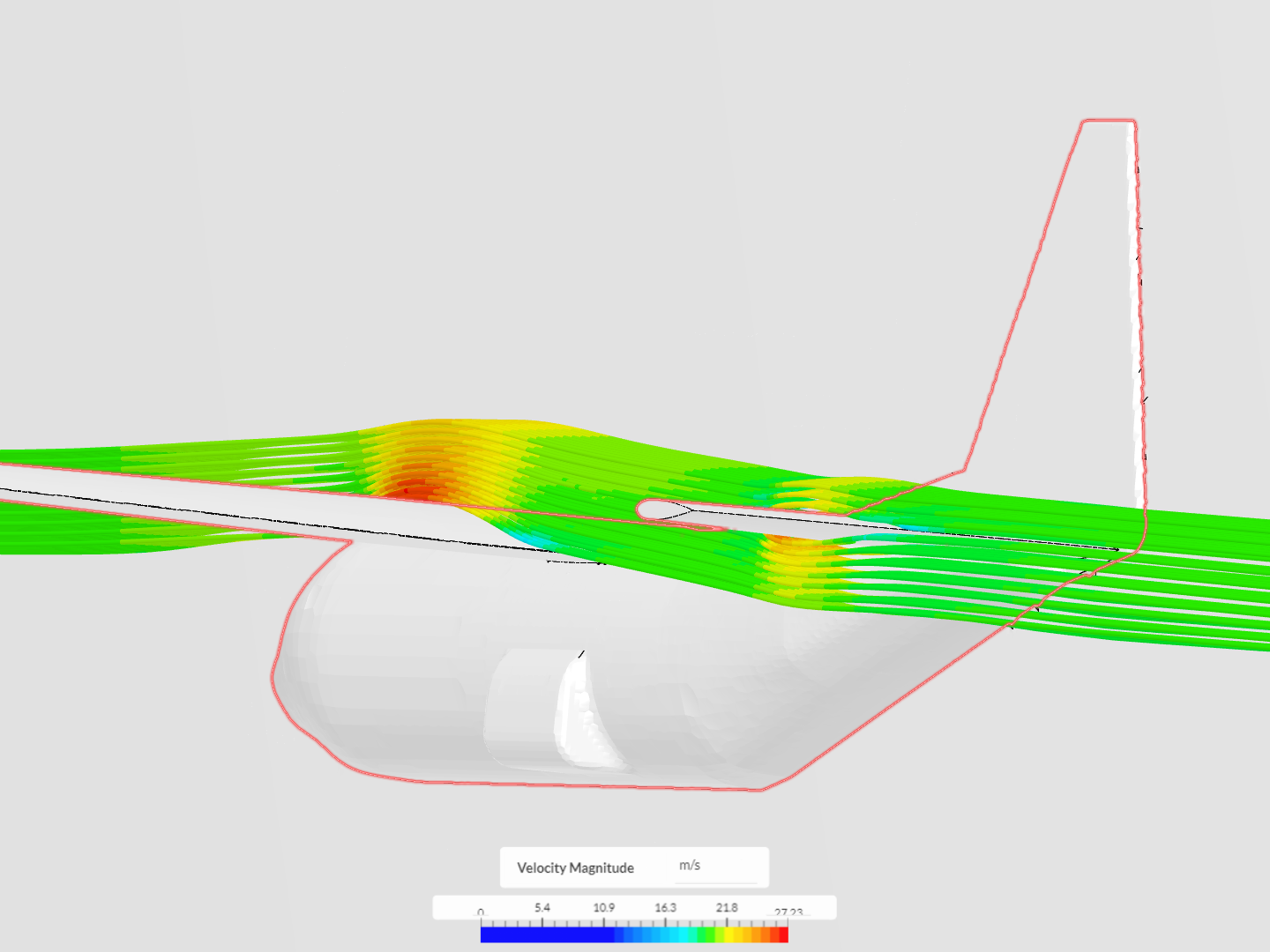1270x952 pixels.
Task: Open the m/s unit dropdown
Action: tap(715, 866)
